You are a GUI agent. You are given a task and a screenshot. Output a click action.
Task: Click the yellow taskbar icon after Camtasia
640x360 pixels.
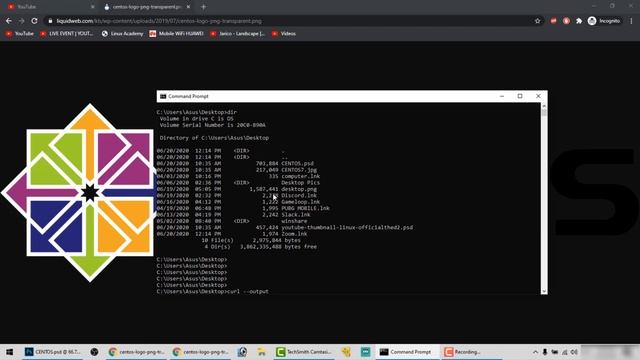(x=346, y=352)
